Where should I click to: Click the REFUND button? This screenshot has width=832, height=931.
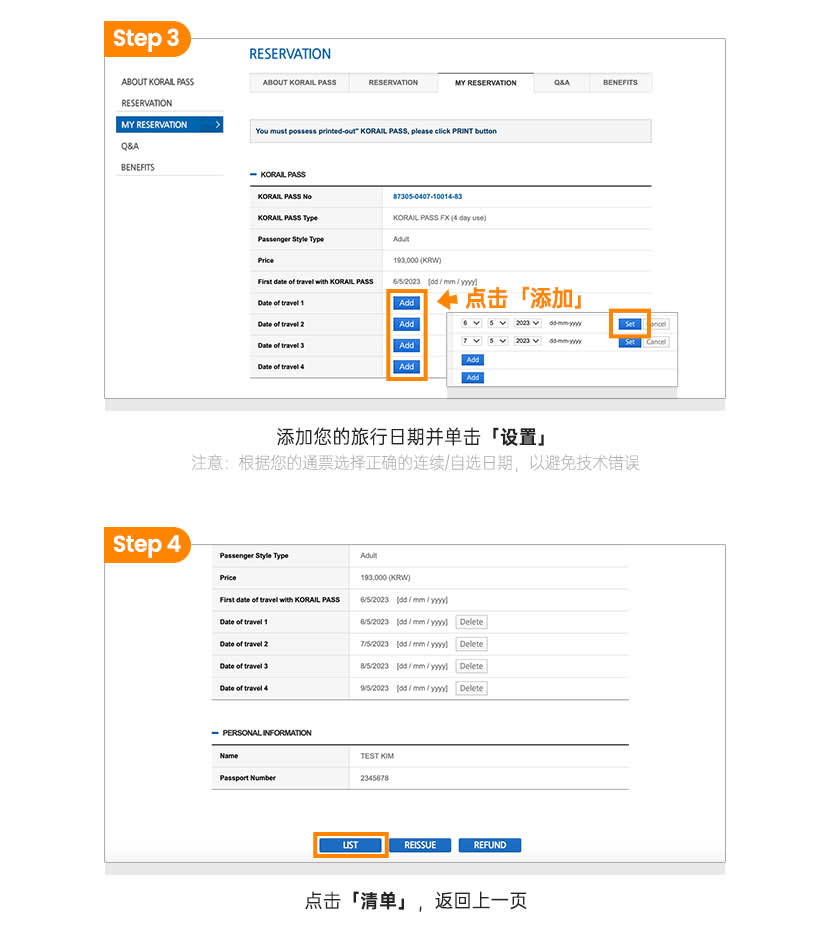(x=490, y=845)
